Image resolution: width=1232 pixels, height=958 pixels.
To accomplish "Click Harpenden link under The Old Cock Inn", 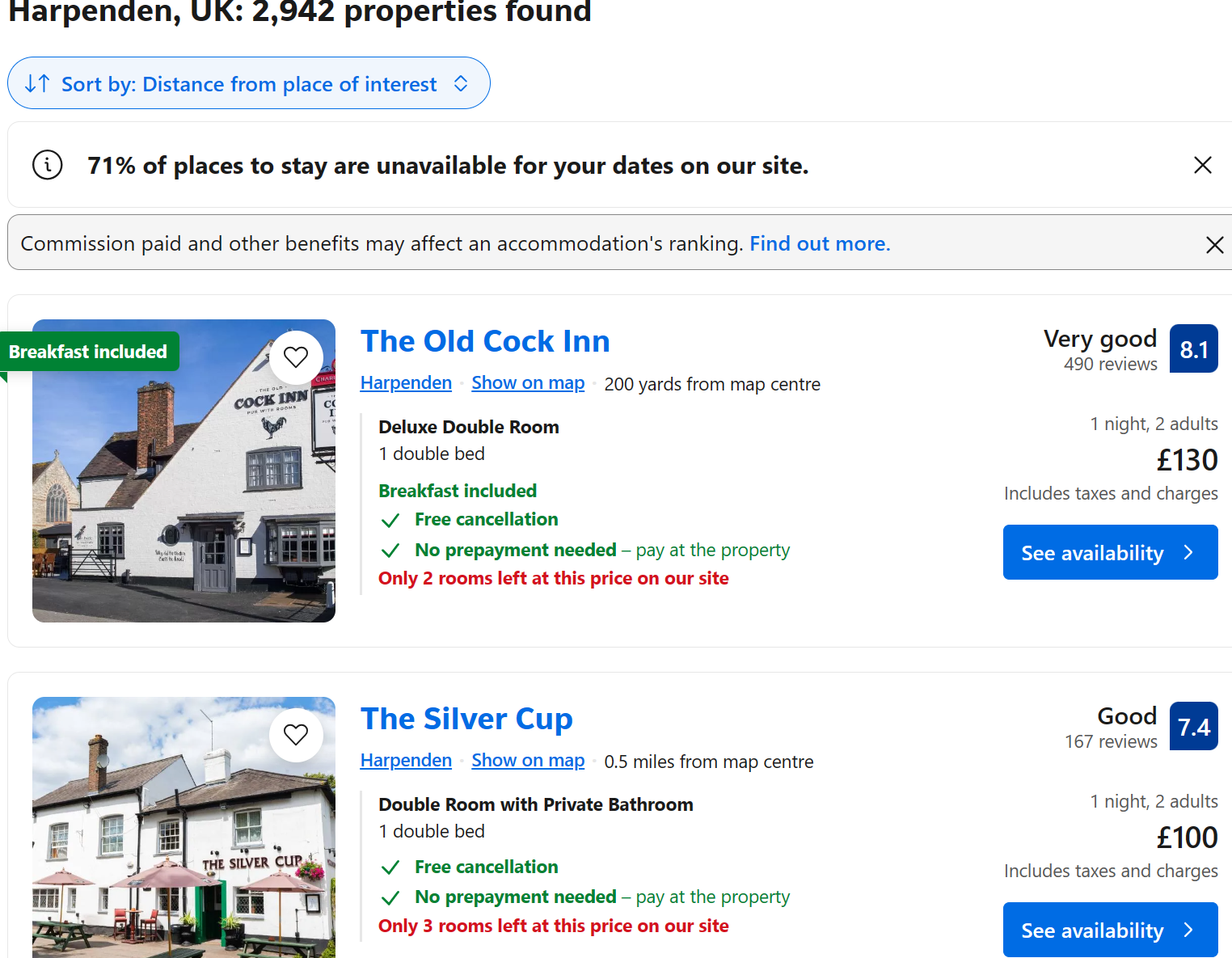I will pos(406,383).
